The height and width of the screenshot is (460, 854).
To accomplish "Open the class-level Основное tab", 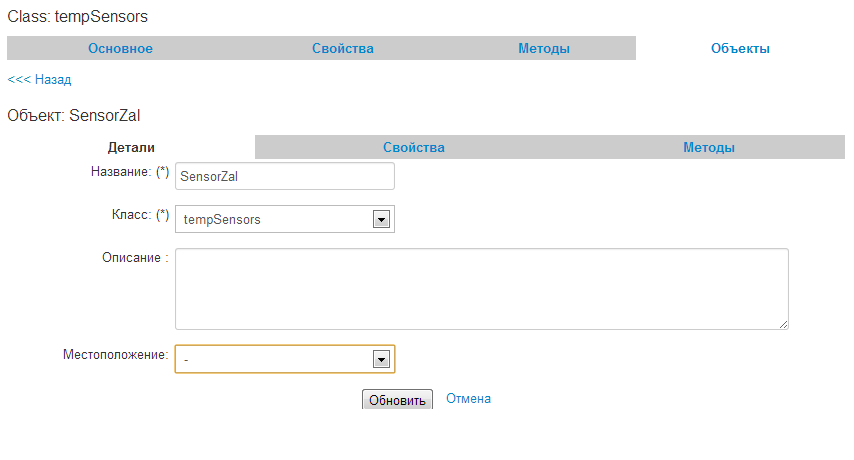I will [120, 48].
